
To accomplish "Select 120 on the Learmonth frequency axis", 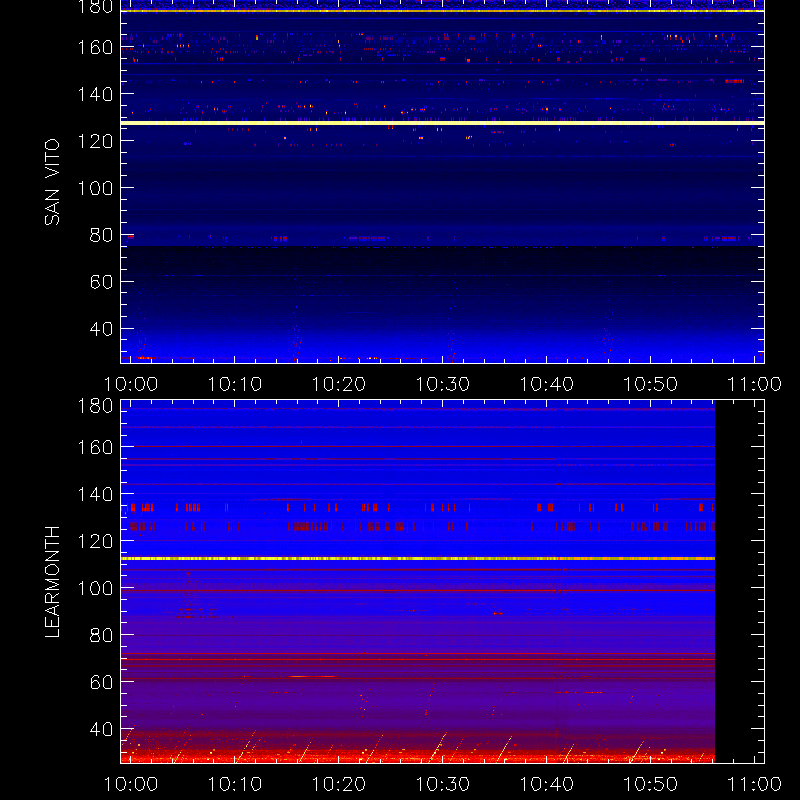I will coord(95,541).
